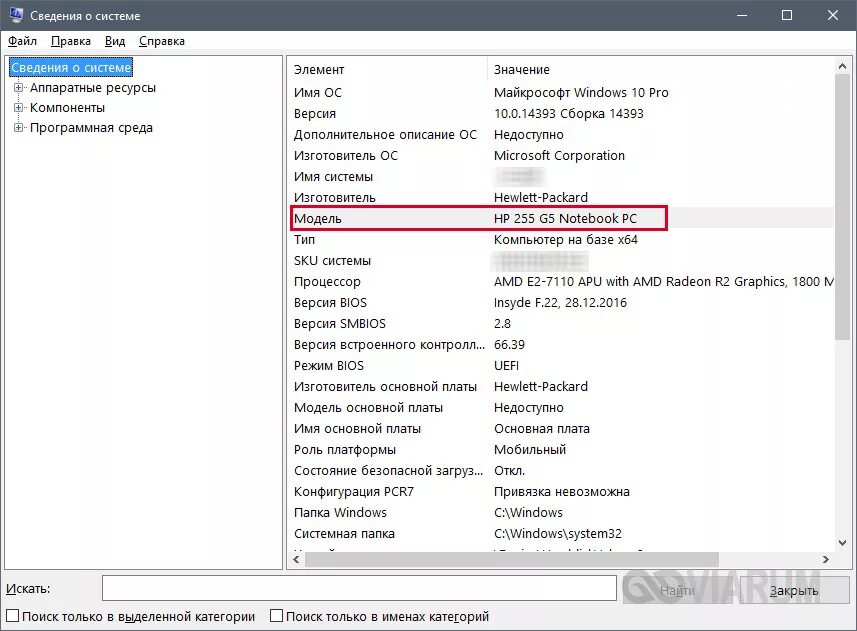Select Программная среда tree item

(91, 128)
